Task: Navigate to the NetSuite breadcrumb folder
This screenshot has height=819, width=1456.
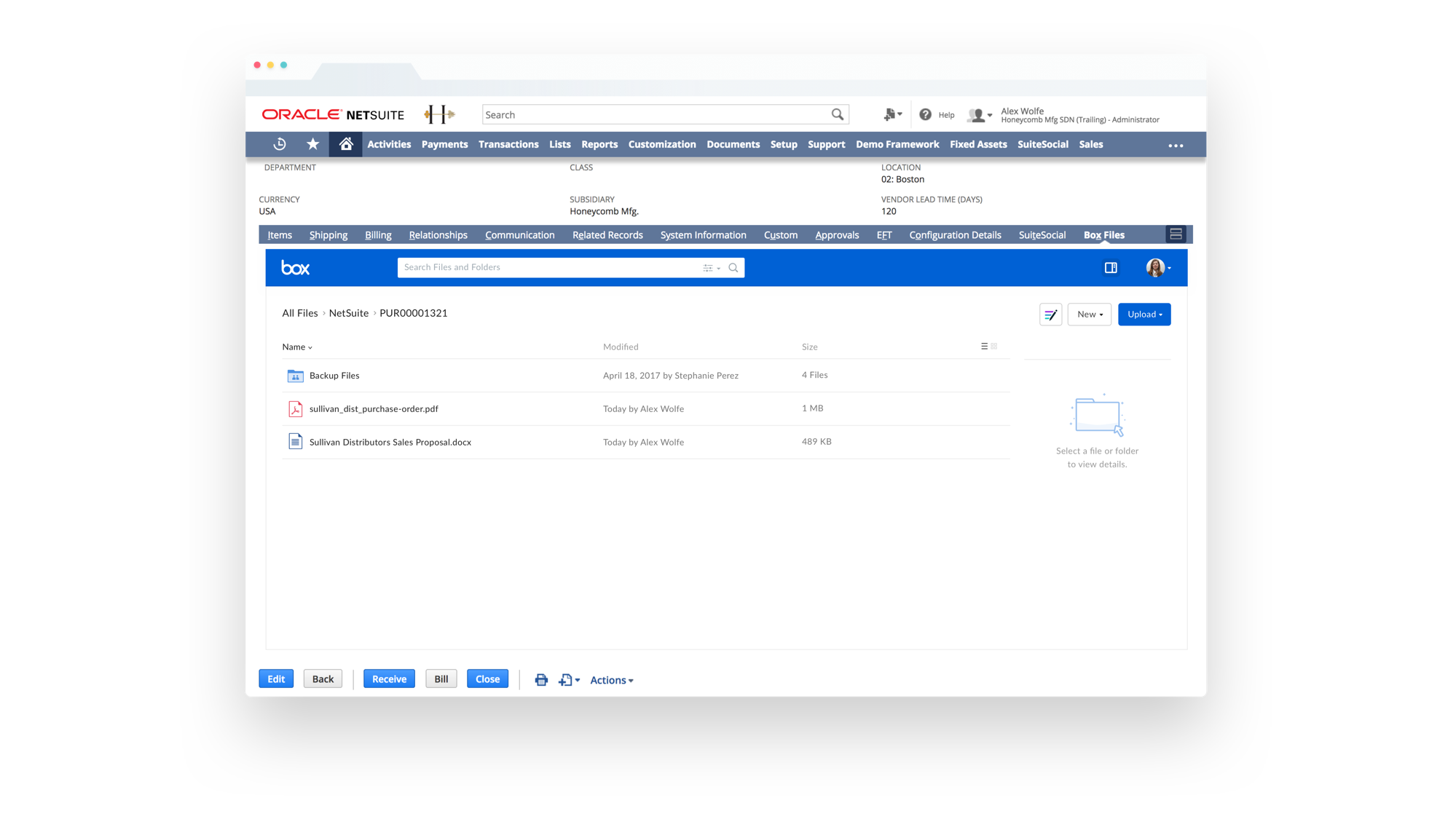Action: click(348, 312)
